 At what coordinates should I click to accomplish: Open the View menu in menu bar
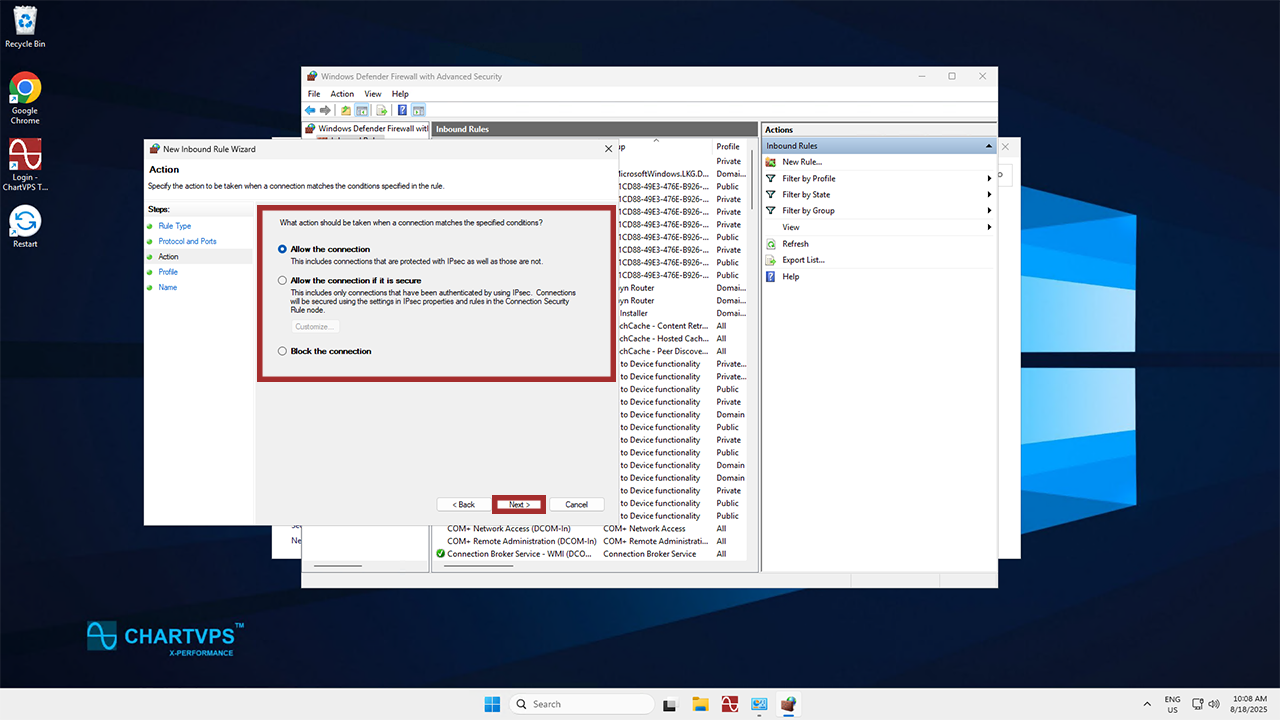pos(372,94)
